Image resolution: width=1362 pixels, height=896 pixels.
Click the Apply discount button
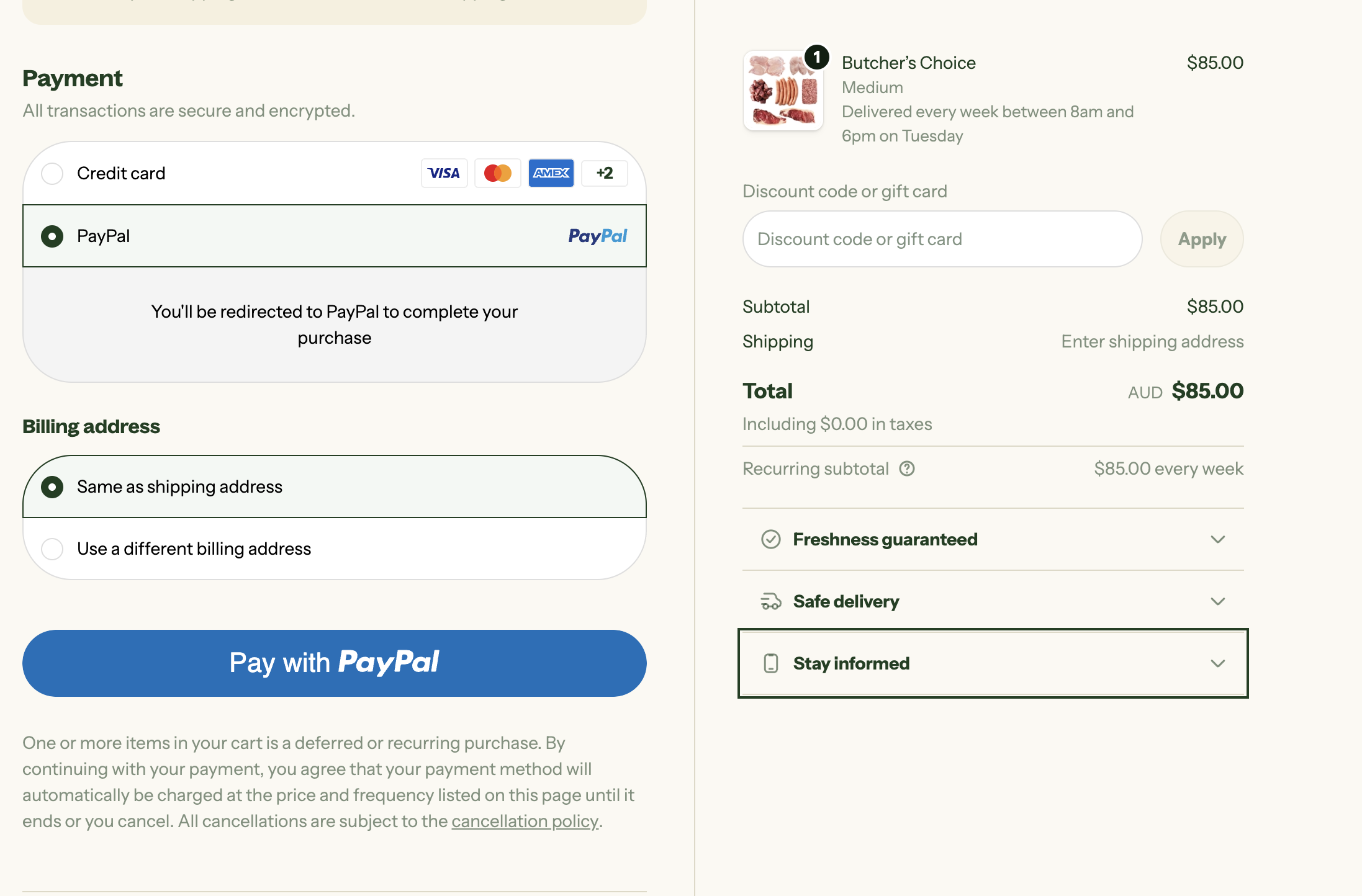click(1201, 239)
